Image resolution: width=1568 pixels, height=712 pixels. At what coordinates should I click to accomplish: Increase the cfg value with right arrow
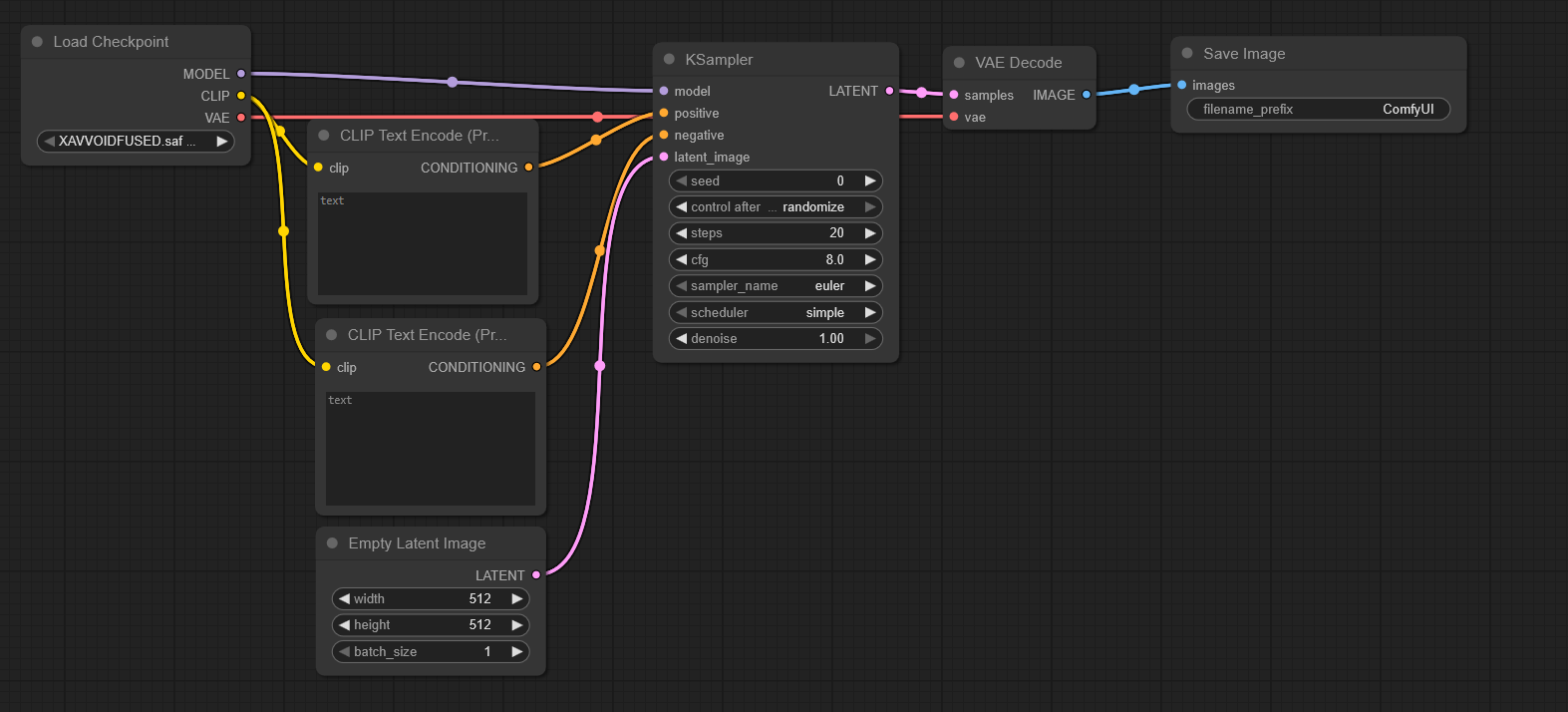coord(870,259)
